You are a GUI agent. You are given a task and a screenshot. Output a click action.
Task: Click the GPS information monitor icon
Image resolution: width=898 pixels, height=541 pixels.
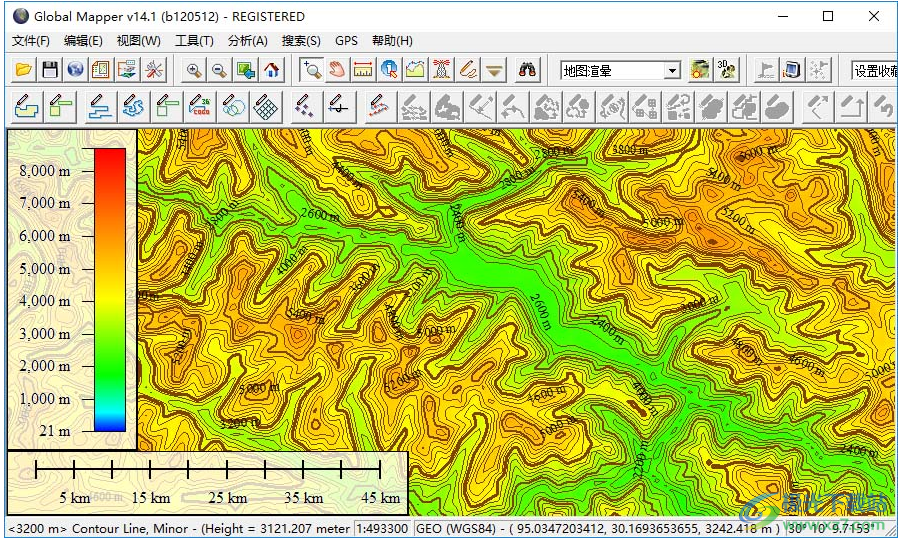793,70
